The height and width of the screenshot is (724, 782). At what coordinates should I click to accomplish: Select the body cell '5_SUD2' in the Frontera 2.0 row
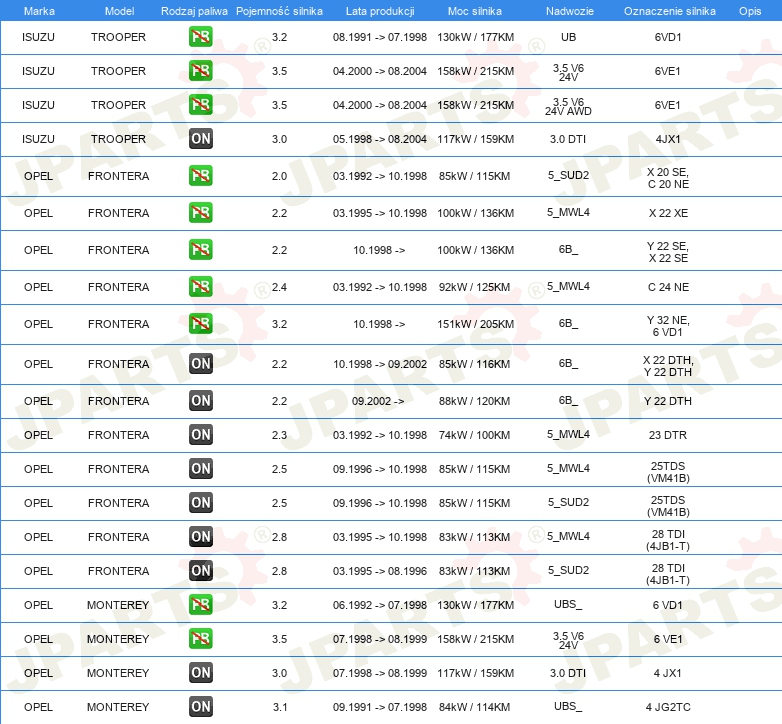(x=569, y=175)
